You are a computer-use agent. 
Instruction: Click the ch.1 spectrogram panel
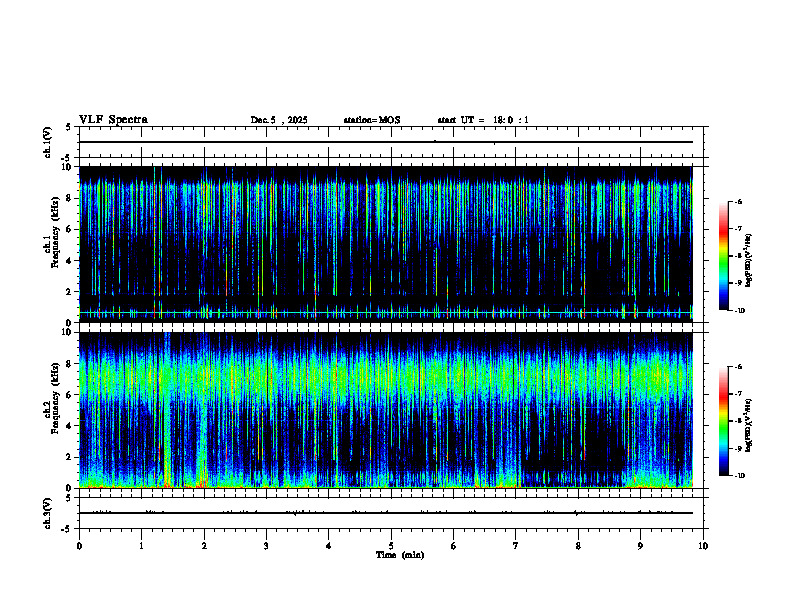(385, 244)
